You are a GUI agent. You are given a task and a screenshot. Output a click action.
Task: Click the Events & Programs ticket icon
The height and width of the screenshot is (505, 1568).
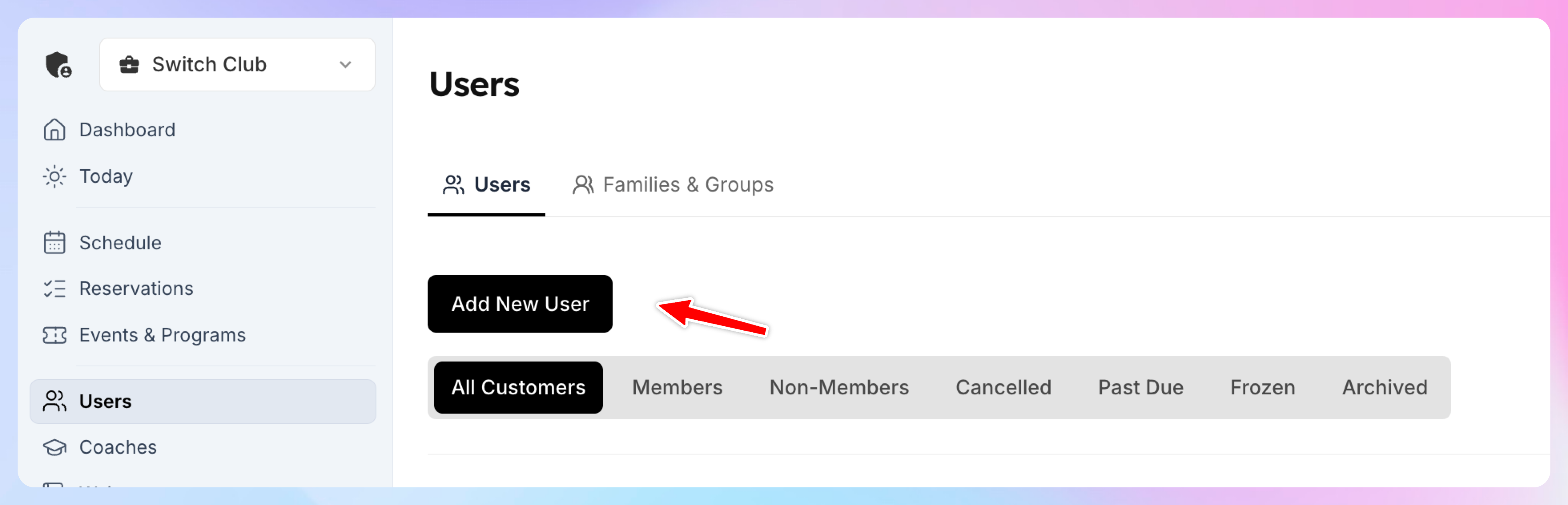tap(54, 335)
